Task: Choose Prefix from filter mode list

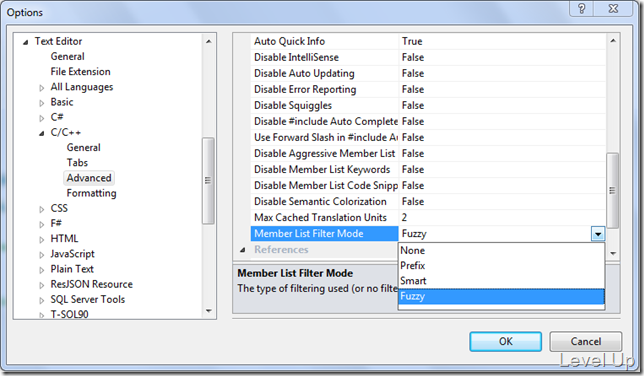Action: [x=501, y=265]
